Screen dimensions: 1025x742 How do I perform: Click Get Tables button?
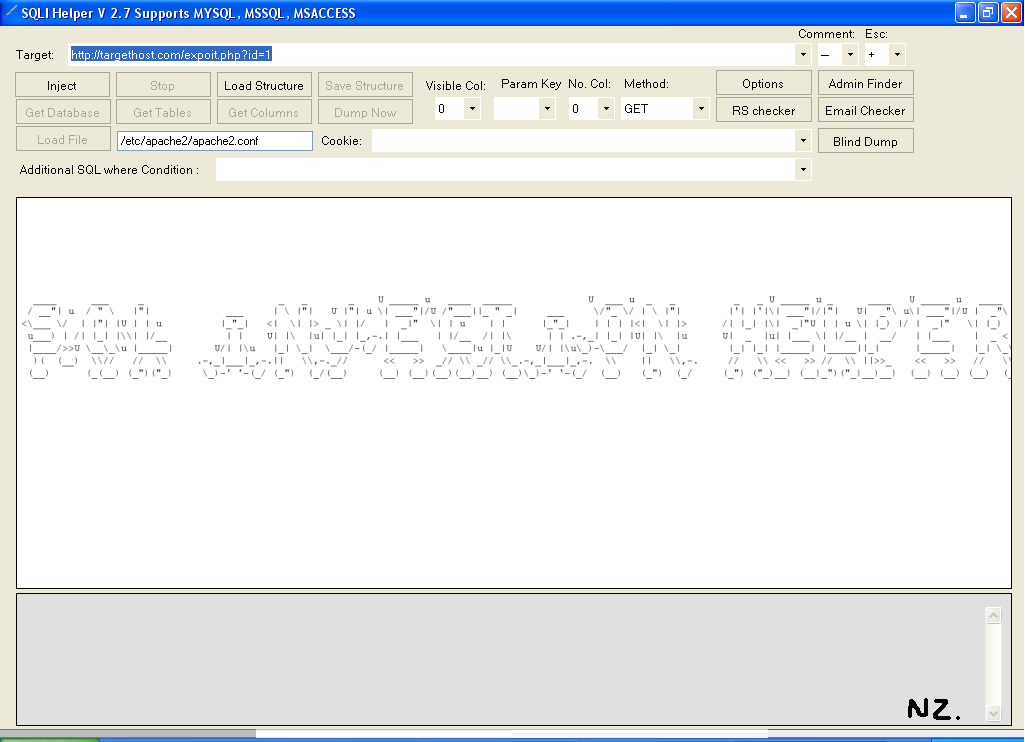tap(163, 112)
